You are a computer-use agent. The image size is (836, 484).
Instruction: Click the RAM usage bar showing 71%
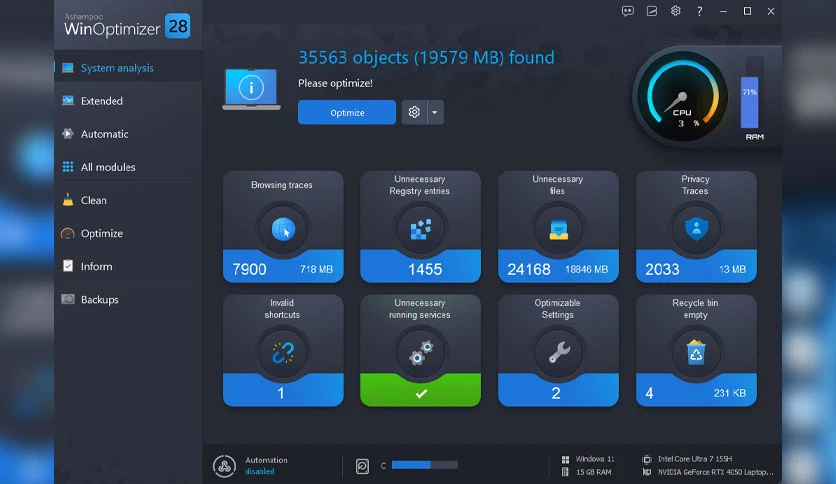tap(750, 102)
